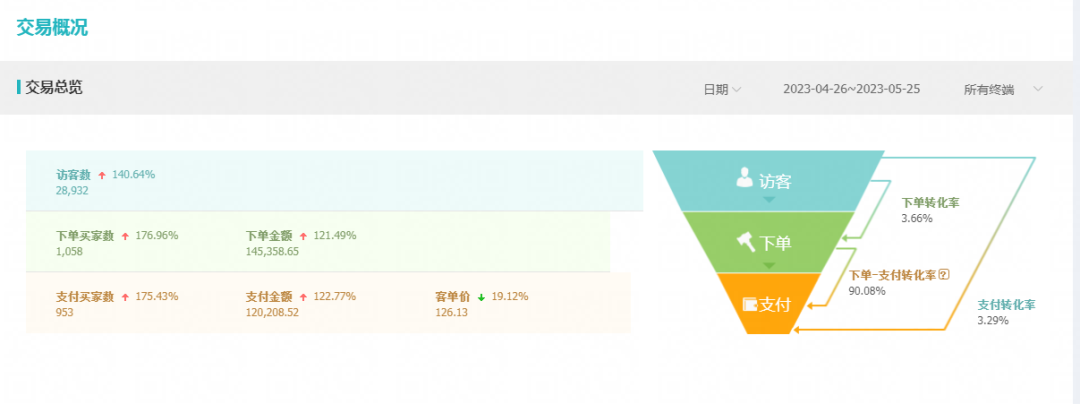Image resolution: width=1080 pixels, height=404 pixels.
Task: Select the 客单价 metric
Action: point(453,297)
